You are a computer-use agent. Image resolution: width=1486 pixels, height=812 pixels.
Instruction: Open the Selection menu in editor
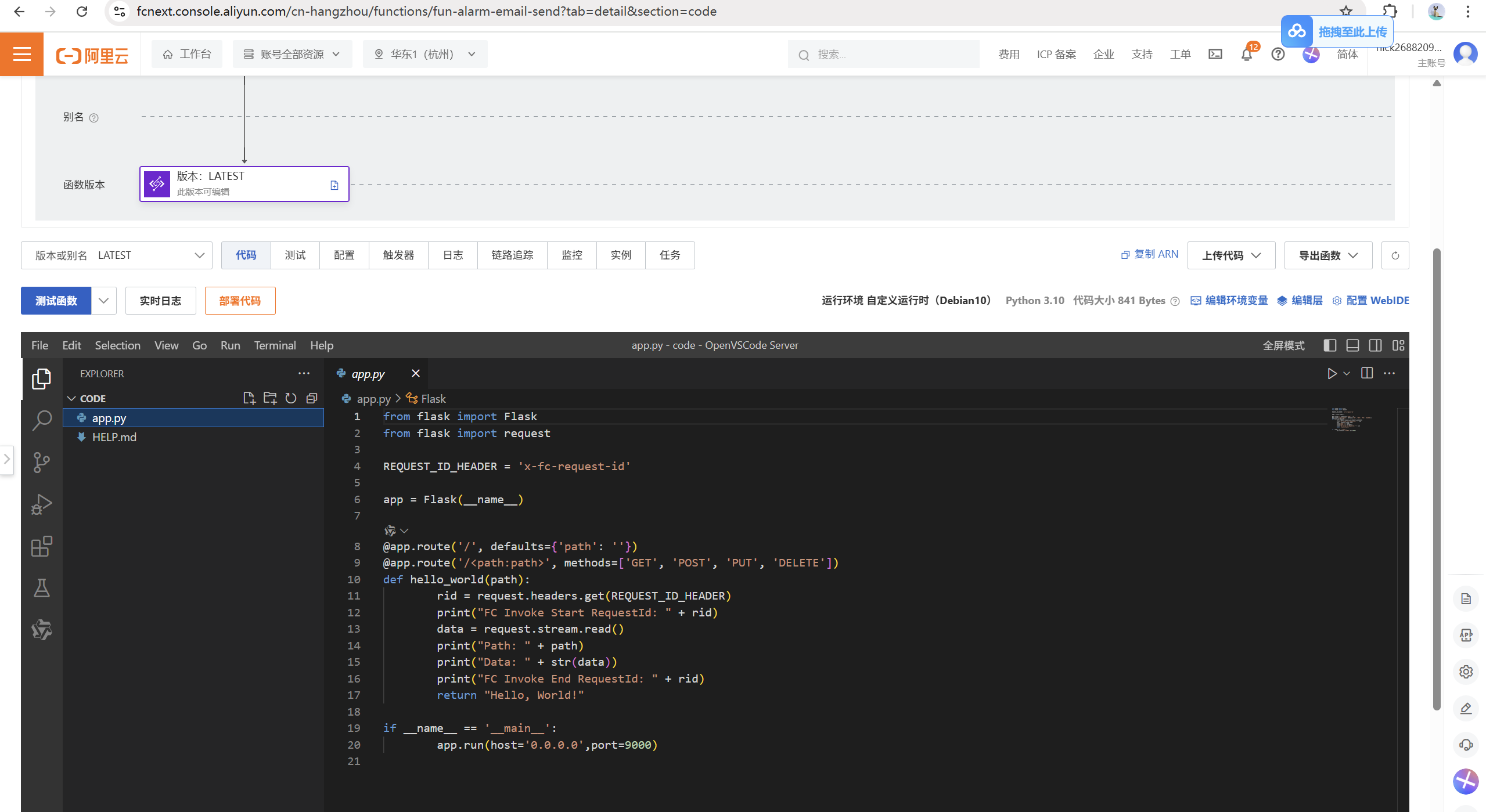point(117,345)
